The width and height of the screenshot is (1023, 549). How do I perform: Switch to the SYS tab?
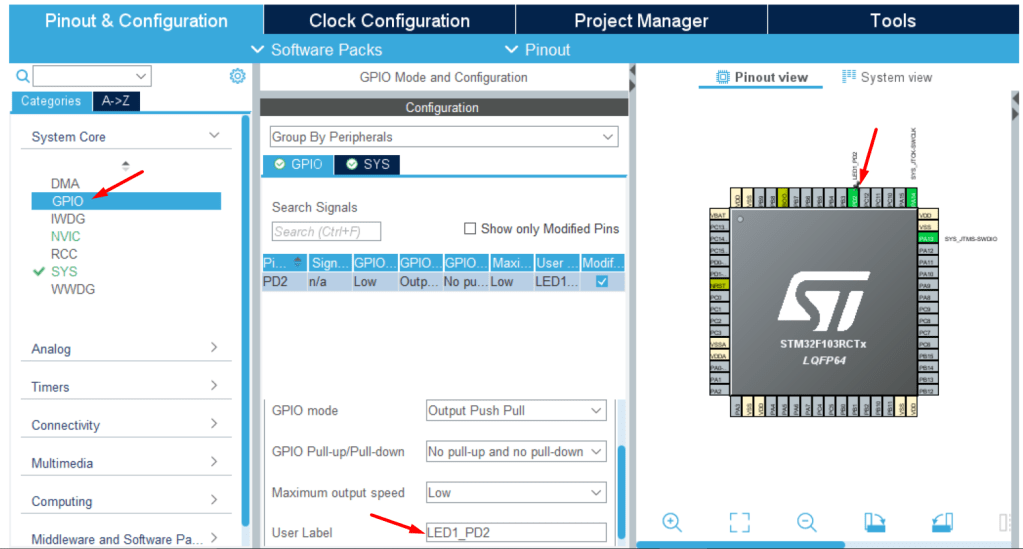(367, 164)
